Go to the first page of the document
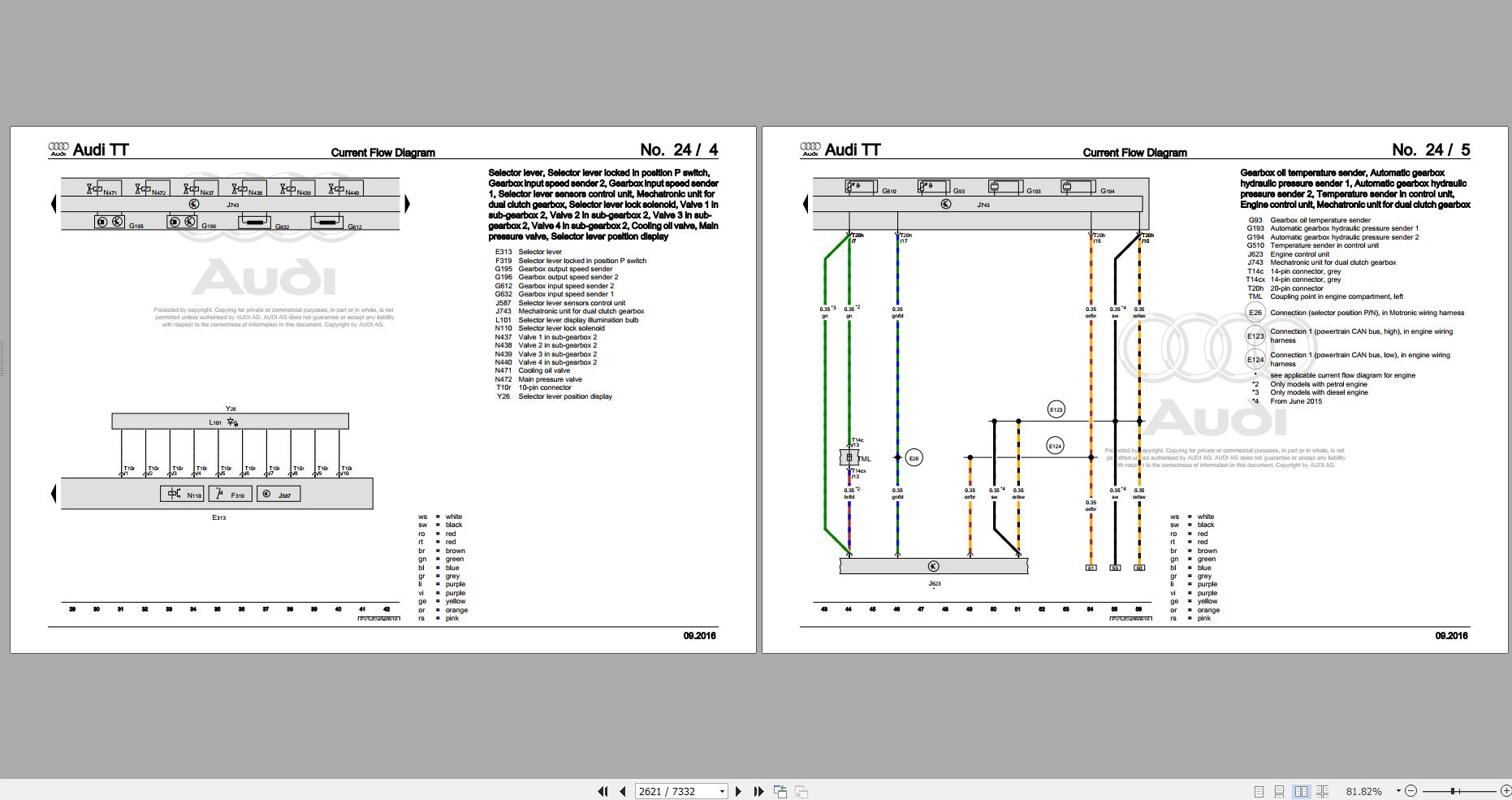The height and width of the screenshot is (800, 1512). 603,791
